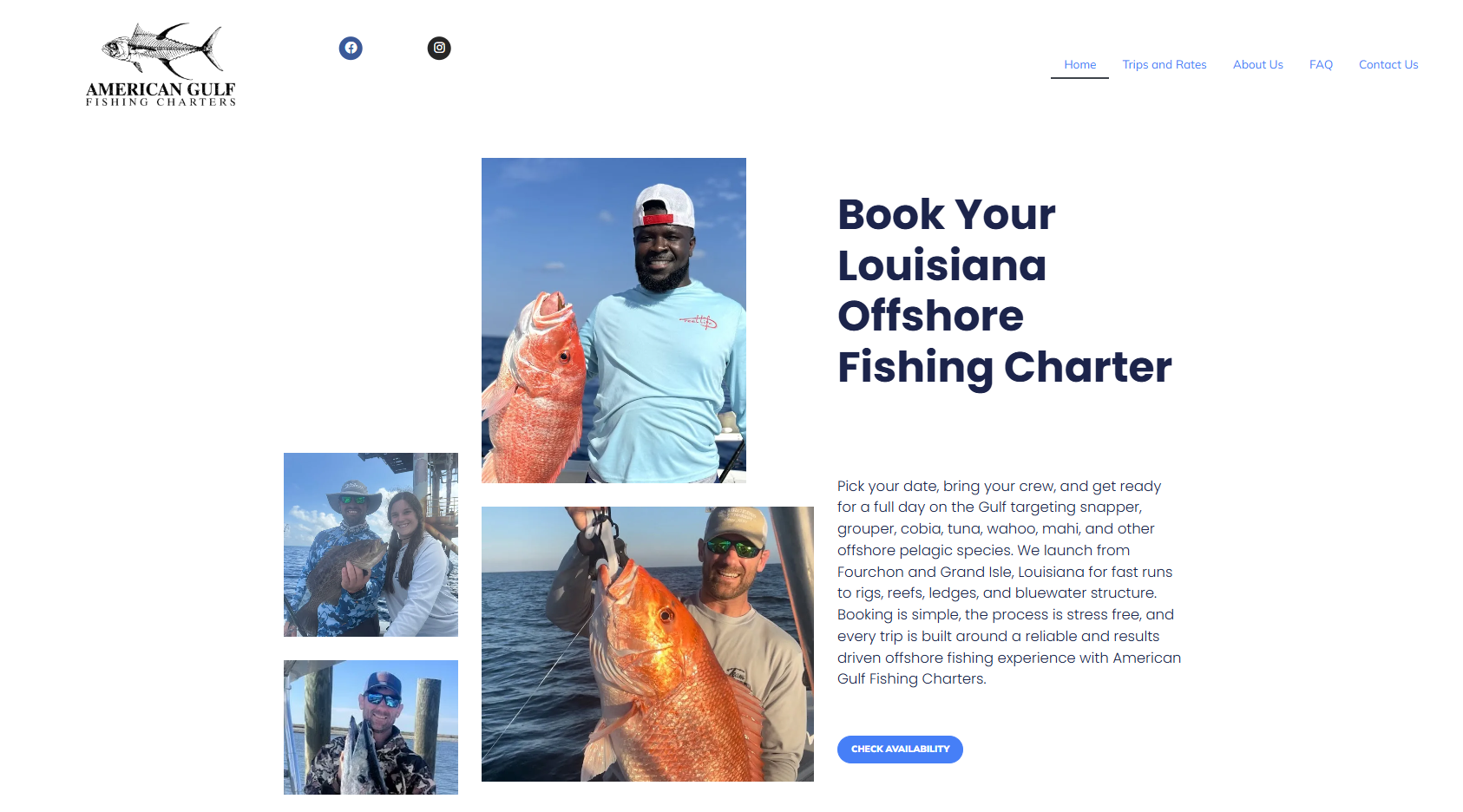The image size is (1463, 812).
Task: Open the Instagram social icon
Action: [439, 48]
